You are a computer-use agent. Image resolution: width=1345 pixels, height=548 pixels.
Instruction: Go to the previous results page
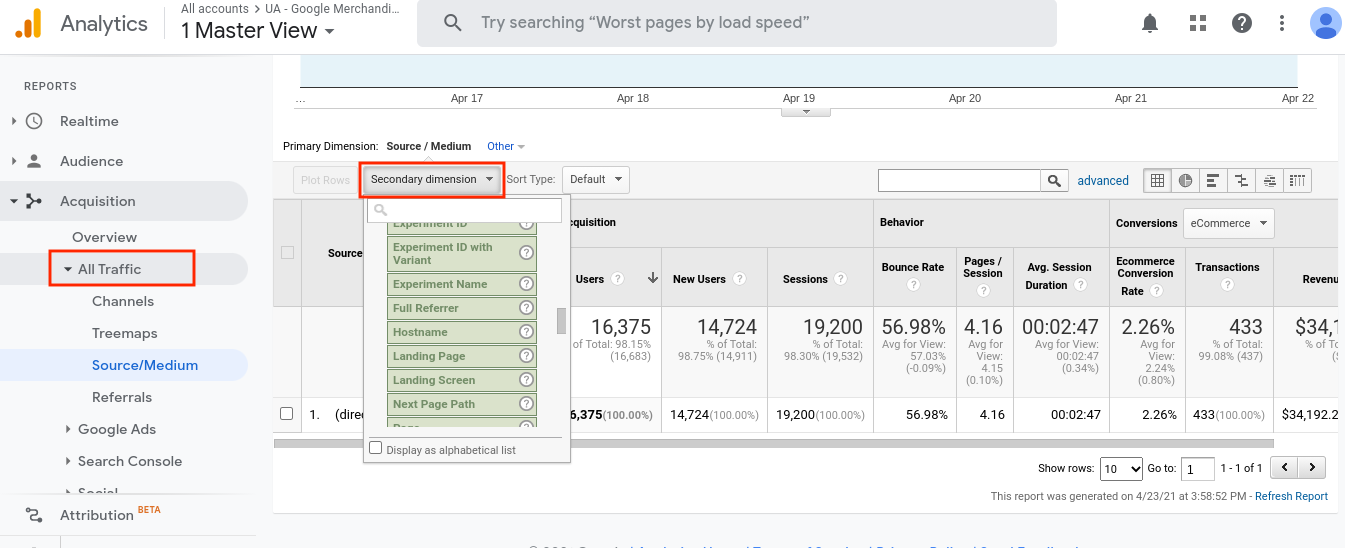1284,467
